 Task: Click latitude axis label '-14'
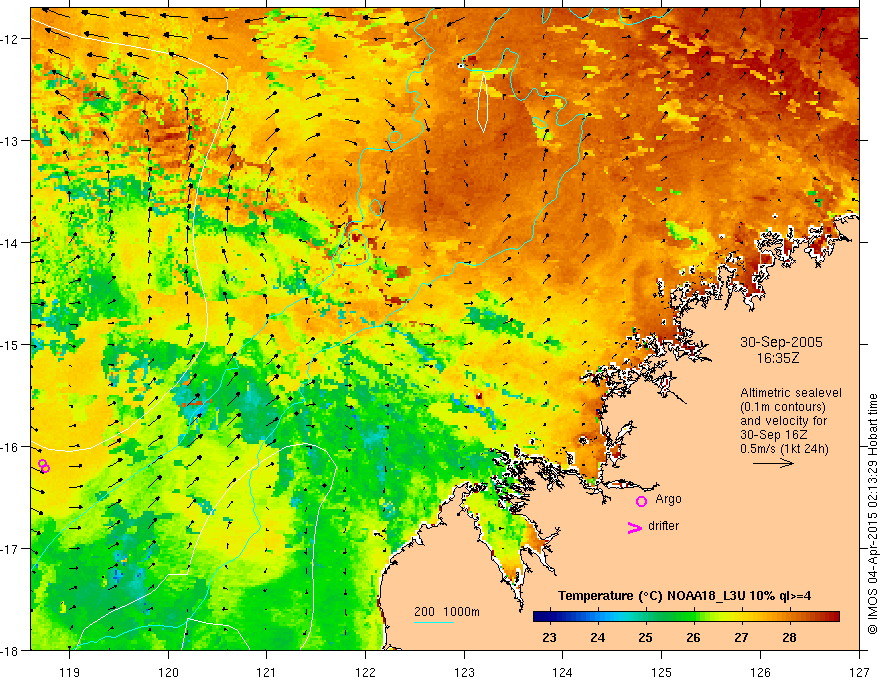coord(10,243)
